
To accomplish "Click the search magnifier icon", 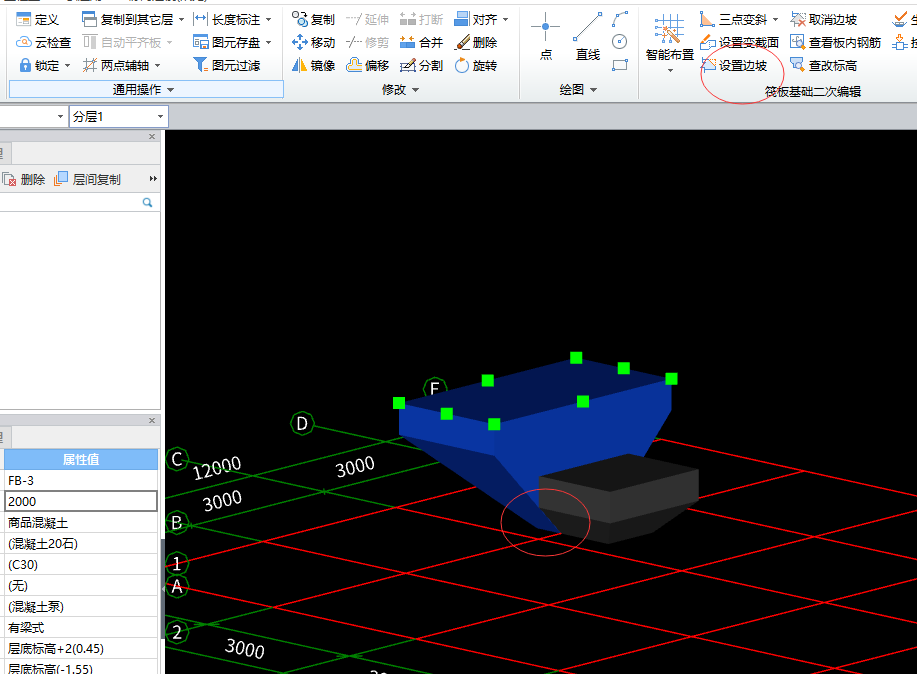I will (x=147, y=202).
